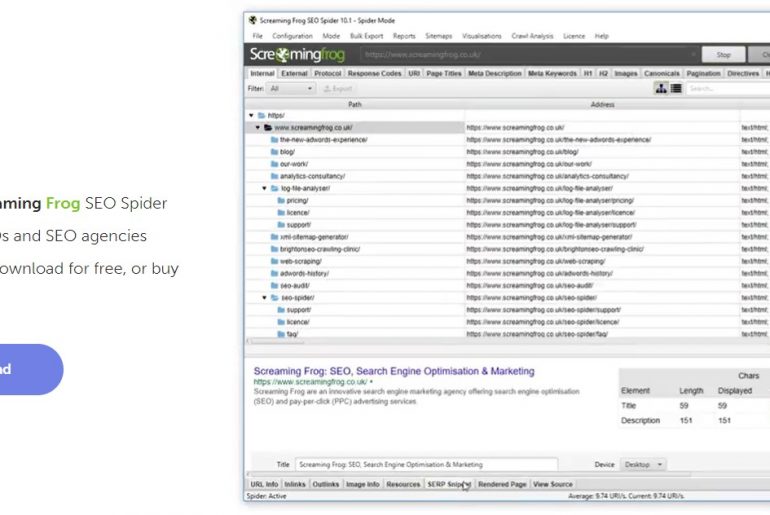The image size is (770, 515).
Task: Select address ending /seo-spider/licence/
Action: (x=543, y=322)
